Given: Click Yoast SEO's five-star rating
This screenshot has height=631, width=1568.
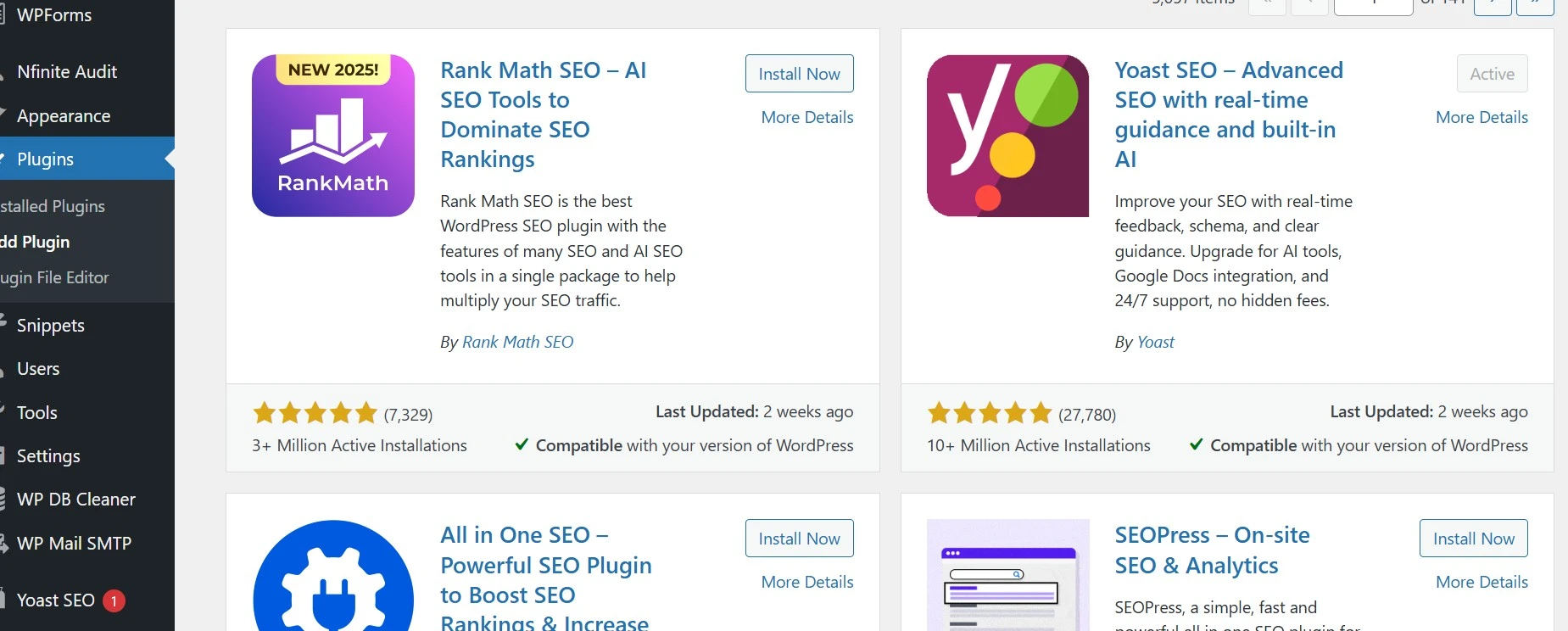Looking at the screenshot, I should 990,414.
